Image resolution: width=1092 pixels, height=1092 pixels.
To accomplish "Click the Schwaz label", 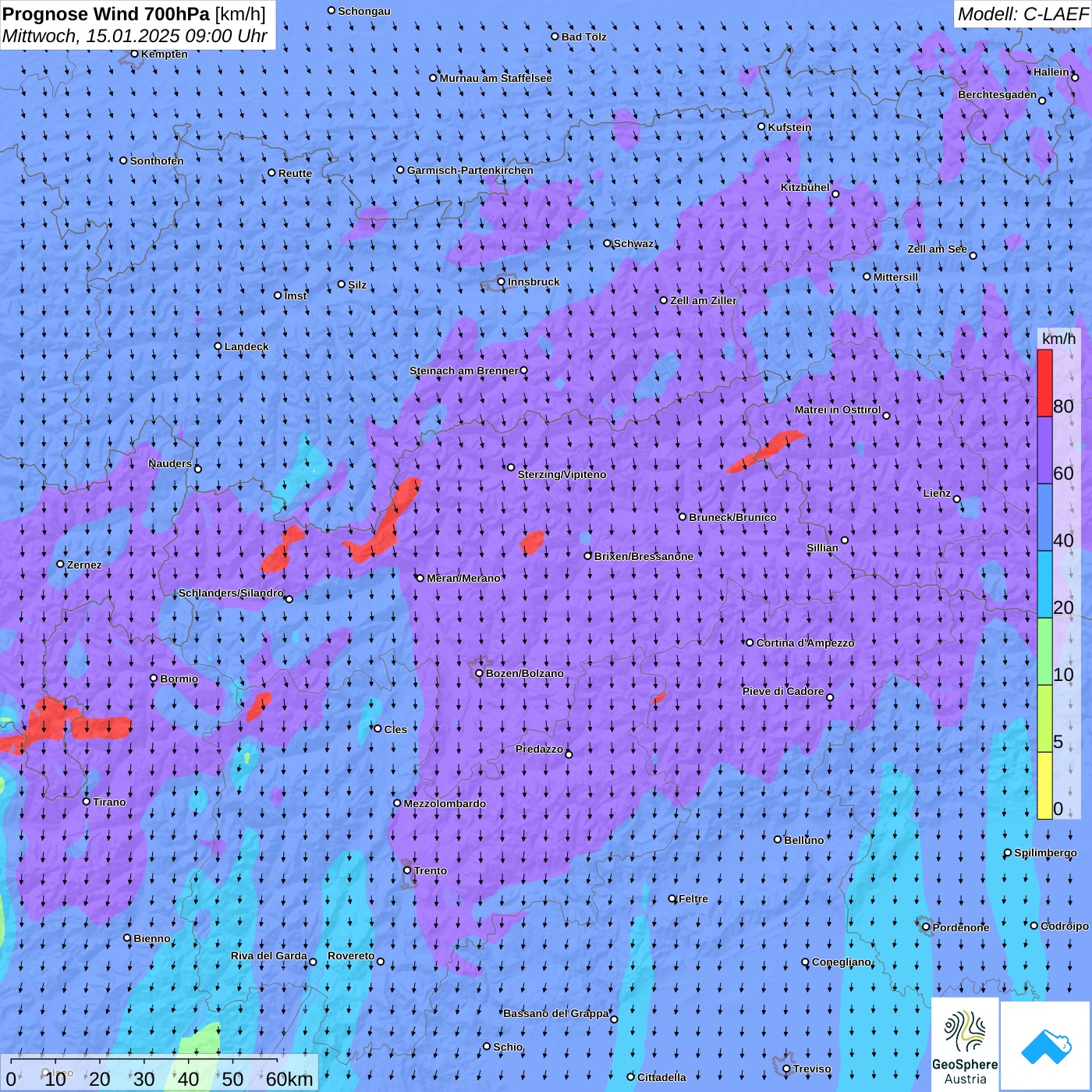I will pyautogui.click(x=634, y=243).
